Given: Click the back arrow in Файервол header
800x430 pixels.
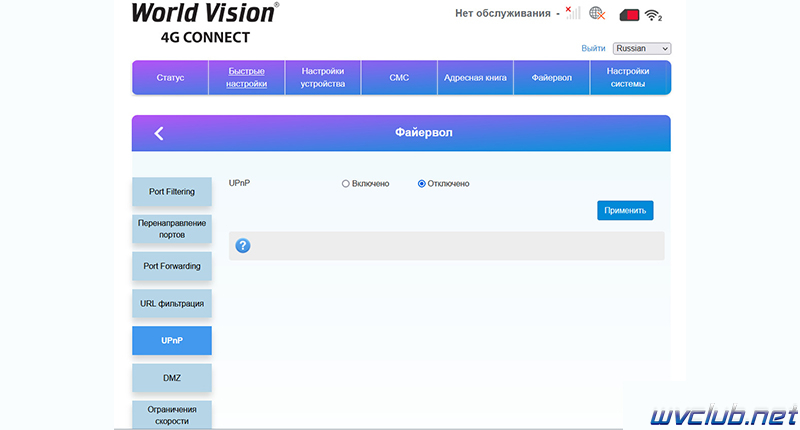Looking at the screenshot, I should click(x=159, y=134).
